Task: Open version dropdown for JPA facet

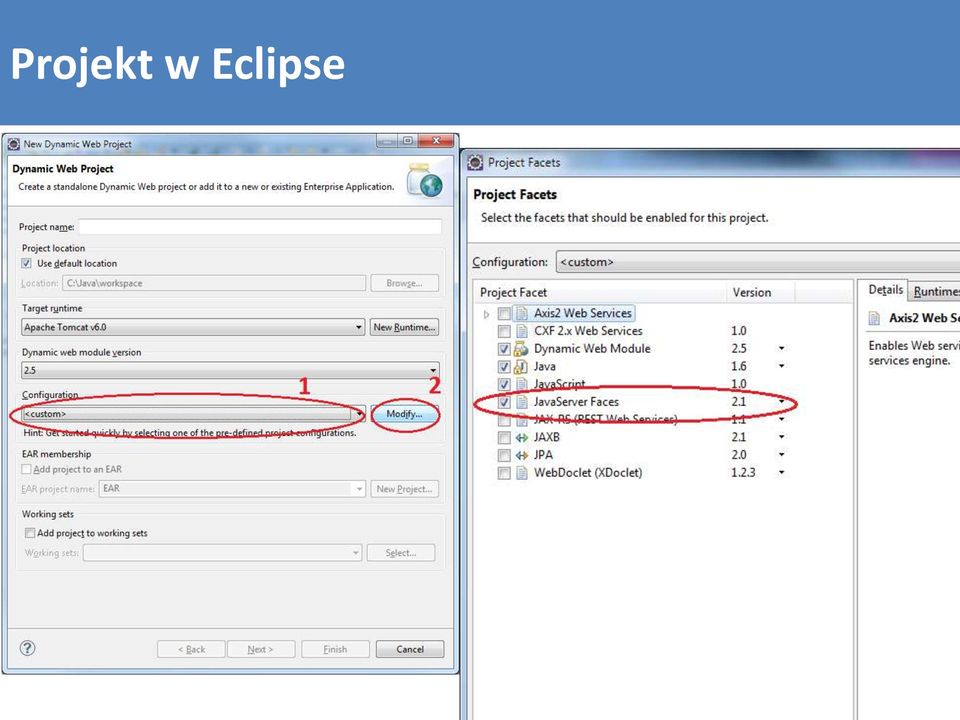Action: 781,455
